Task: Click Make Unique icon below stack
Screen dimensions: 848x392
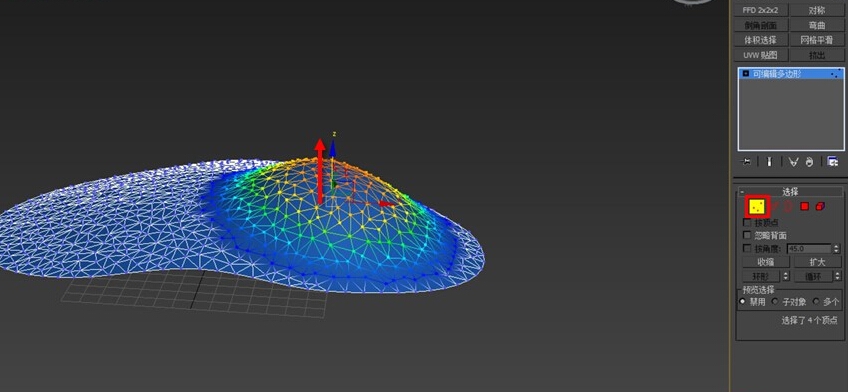Action: tap(793, 161)
